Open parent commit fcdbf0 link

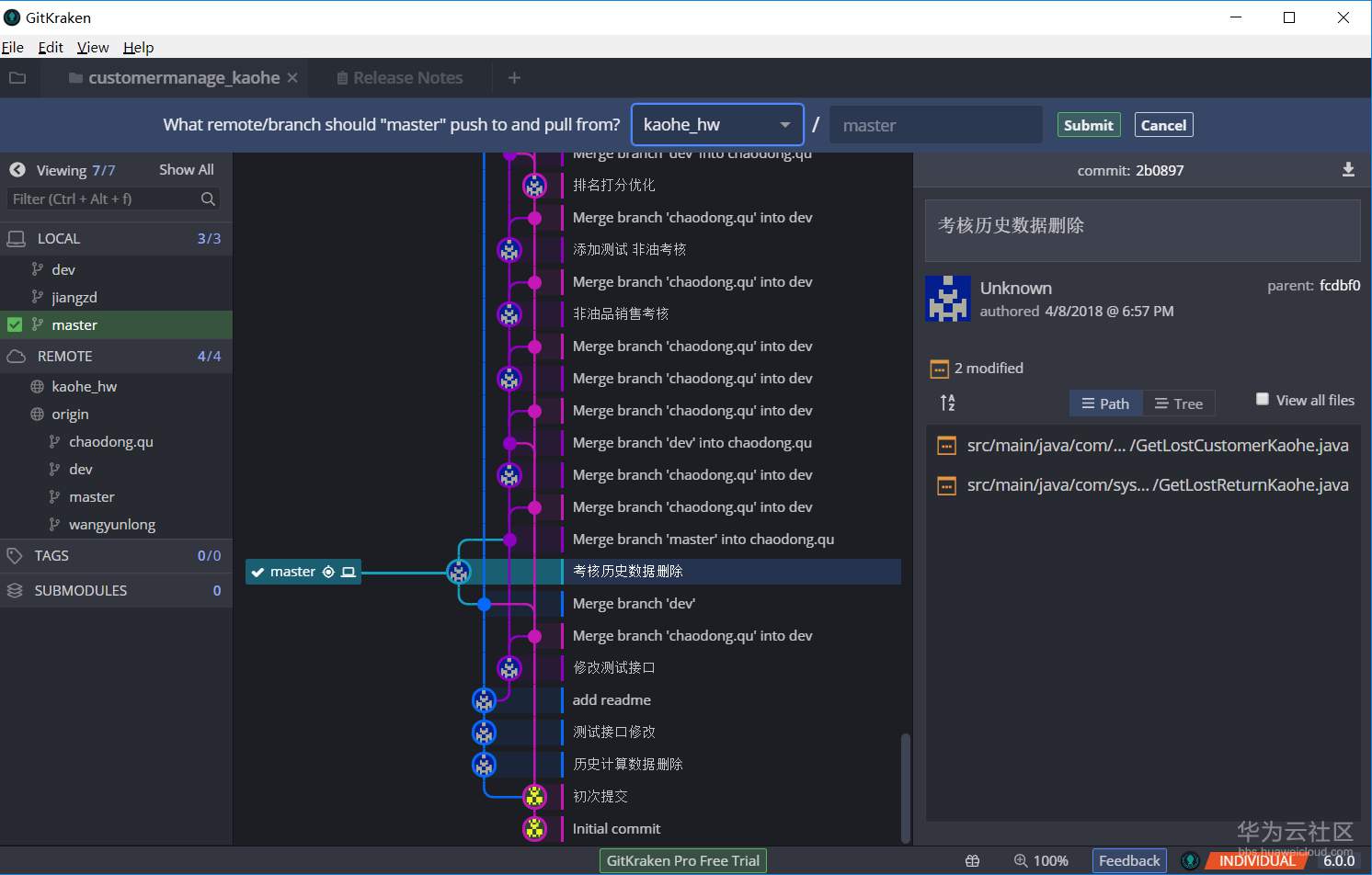tap(1340, 286)
